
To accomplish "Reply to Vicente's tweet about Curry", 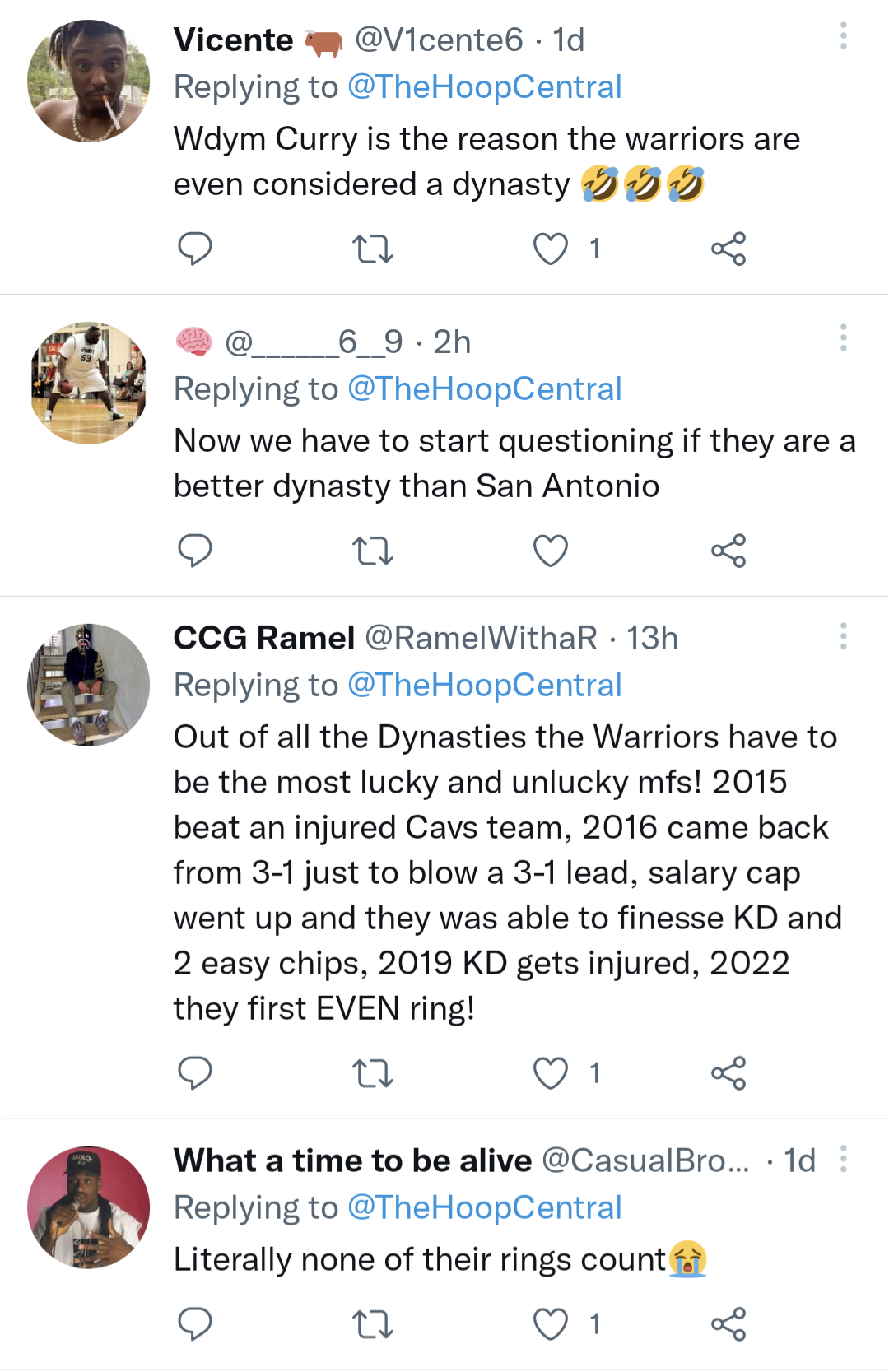I will [x=195, y=249].
